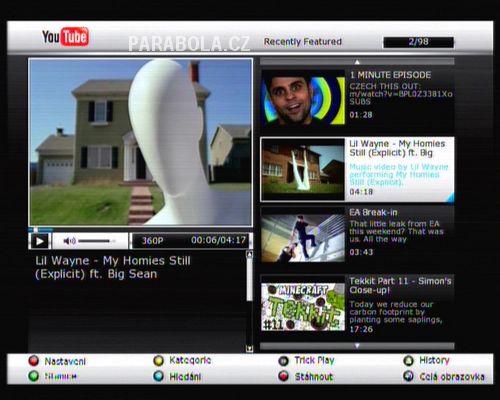The image size is (500, 400).
Task: Click the green circle icon in the bottom bar
Action: 34,376
